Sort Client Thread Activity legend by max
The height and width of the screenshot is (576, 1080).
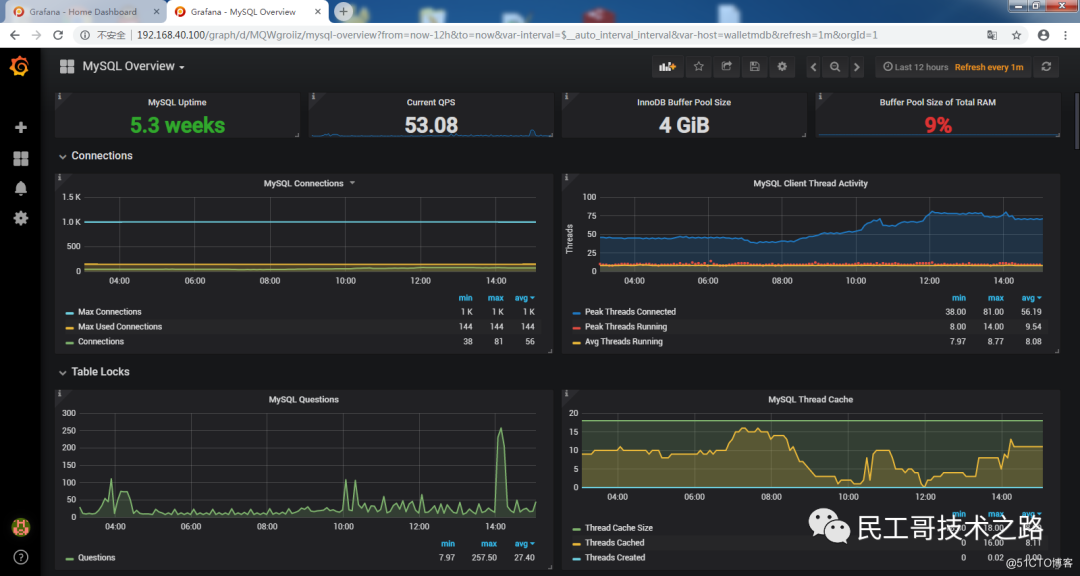996,298
